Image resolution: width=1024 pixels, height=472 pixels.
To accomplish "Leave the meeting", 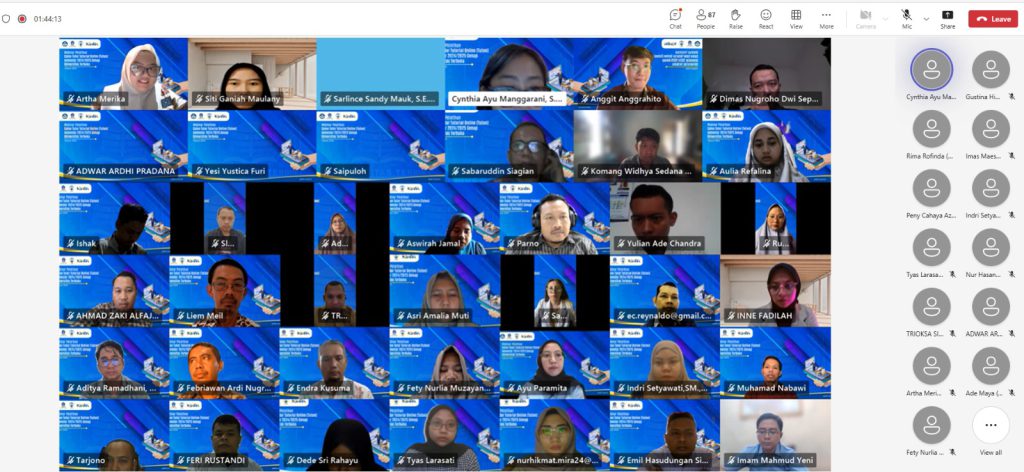I will point(992,18).
